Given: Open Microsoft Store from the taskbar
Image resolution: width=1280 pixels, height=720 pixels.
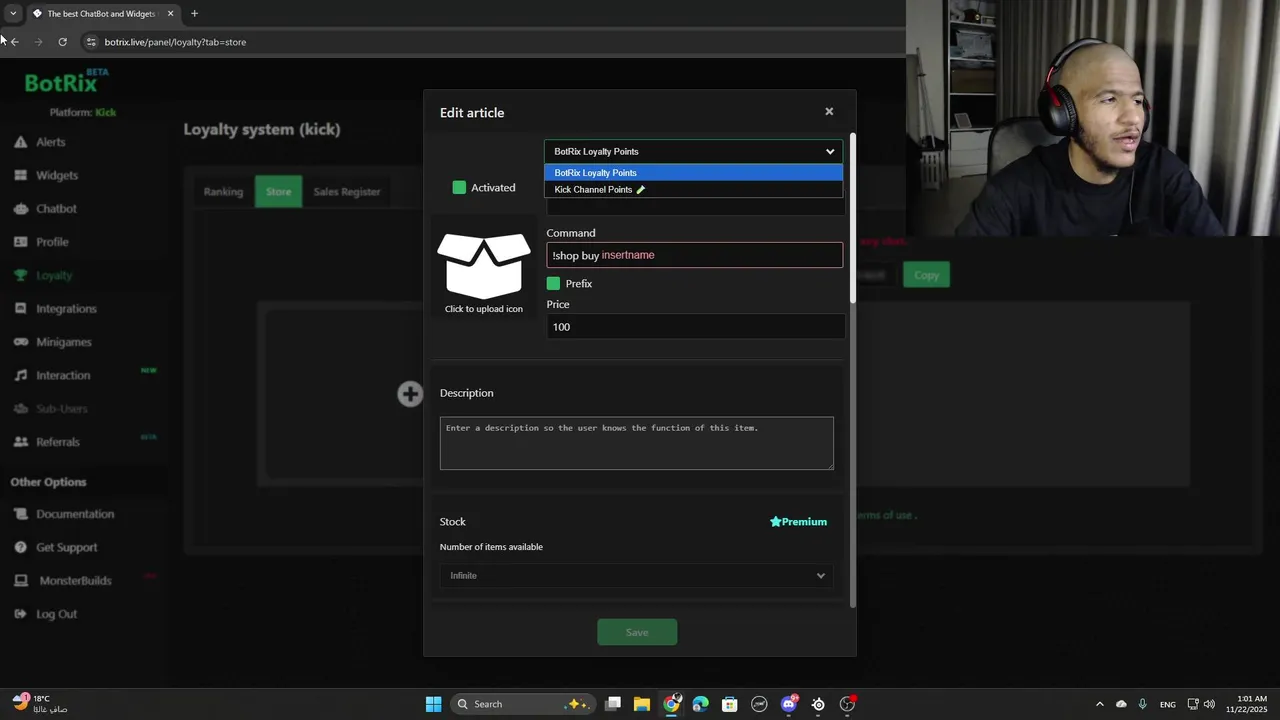Looking at the screenshot, I should point(730,704).
